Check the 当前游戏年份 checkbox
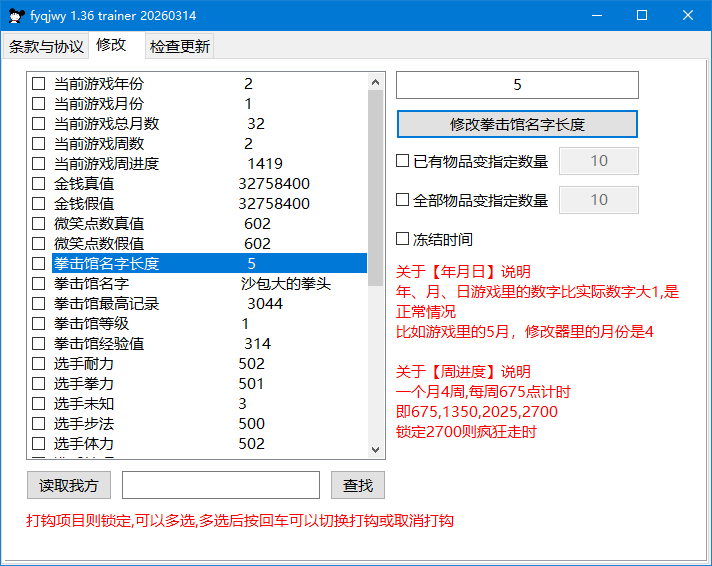The height and width of the screenshot is (566, 712). (x=39, y=84)
